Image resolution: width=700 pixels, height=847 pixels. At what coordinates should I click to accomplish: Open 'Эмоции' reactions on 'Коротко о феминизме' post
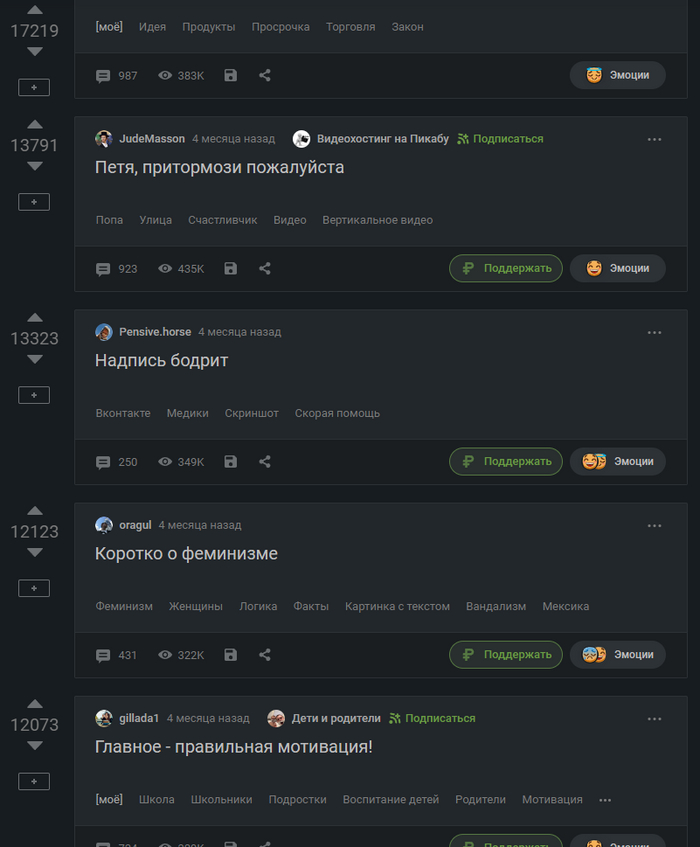point(617,655)
